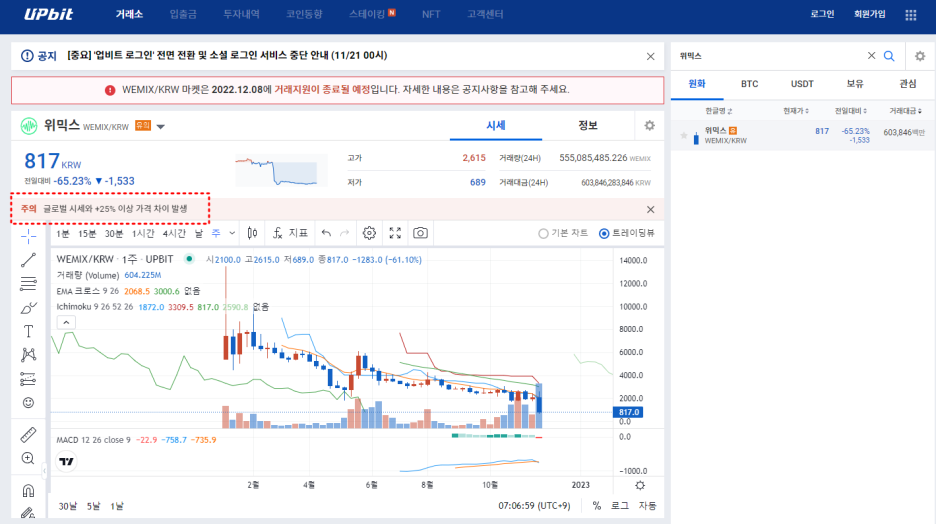This screenshot has height=524, width=936.
Task: Switch to the 시세 tab
Action: (495, 125)
